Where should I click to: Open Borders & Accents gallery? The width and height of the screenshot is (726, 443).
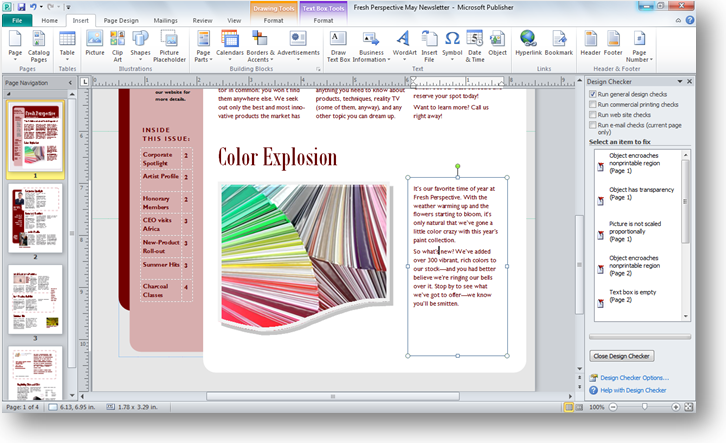[260, 46]
